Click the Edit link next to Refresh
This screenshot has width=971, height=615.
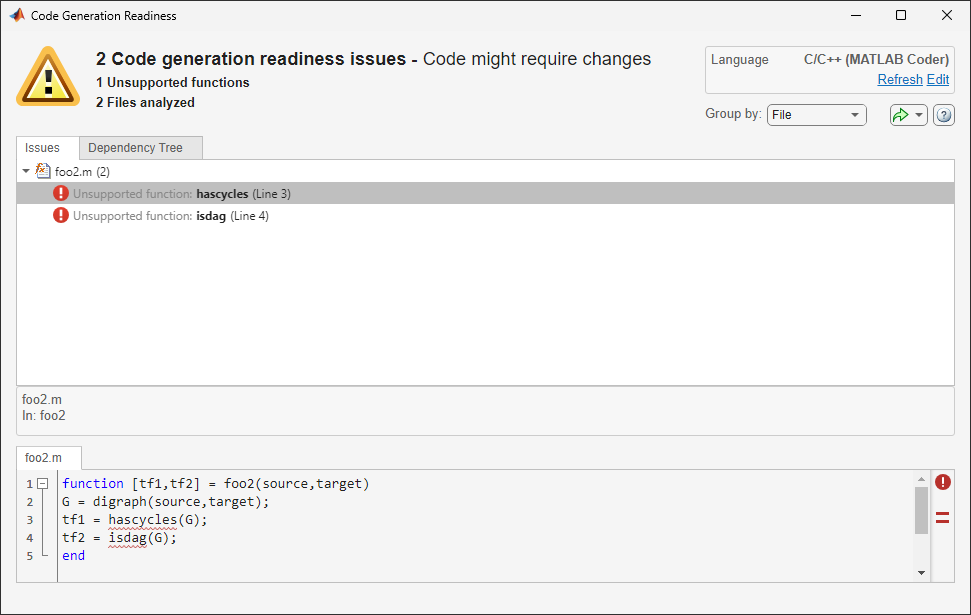[937, 79]
